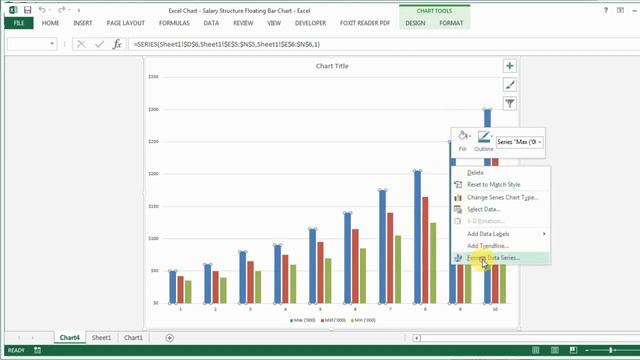Open the Outline pen in mini toolbar
The height and width of the screenshot is (360, 640).
(483, 136)
